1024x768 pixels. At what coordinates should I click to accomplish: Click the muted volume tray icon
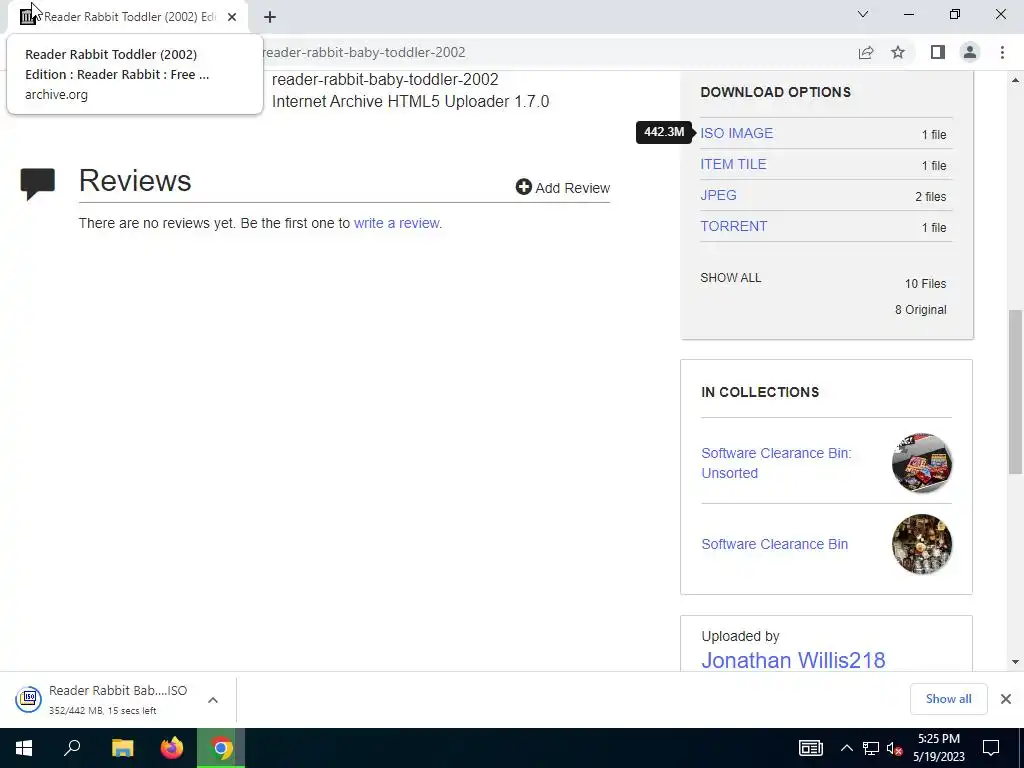894,748
